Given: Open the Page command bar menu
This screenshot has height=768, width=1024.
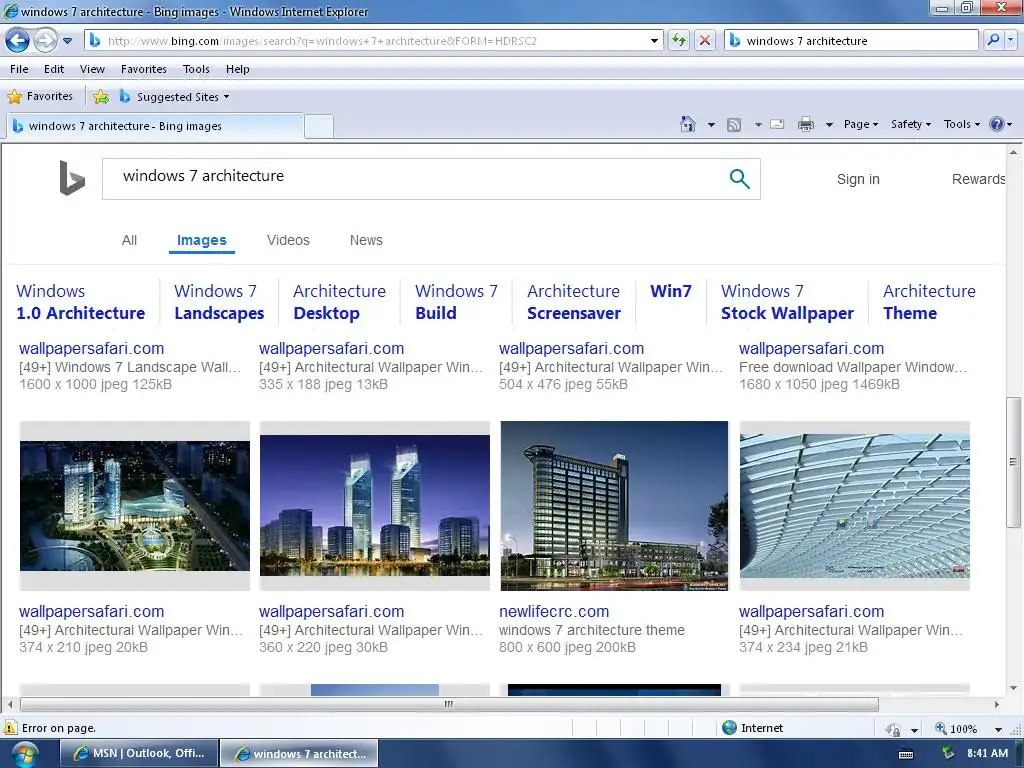Looking at the screenshot, I should click(x=860, y=124).
